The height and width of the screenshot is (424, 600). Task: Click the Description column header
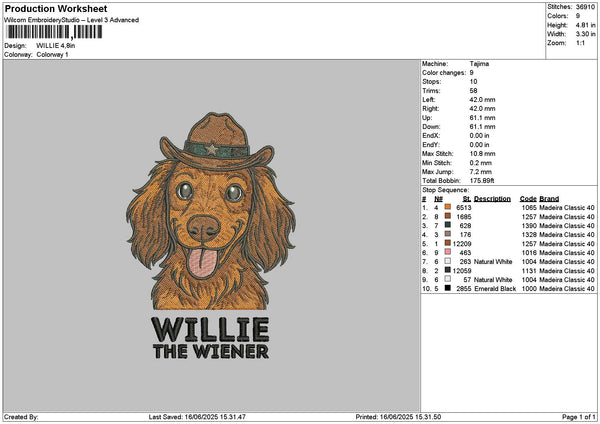point(492,198)
